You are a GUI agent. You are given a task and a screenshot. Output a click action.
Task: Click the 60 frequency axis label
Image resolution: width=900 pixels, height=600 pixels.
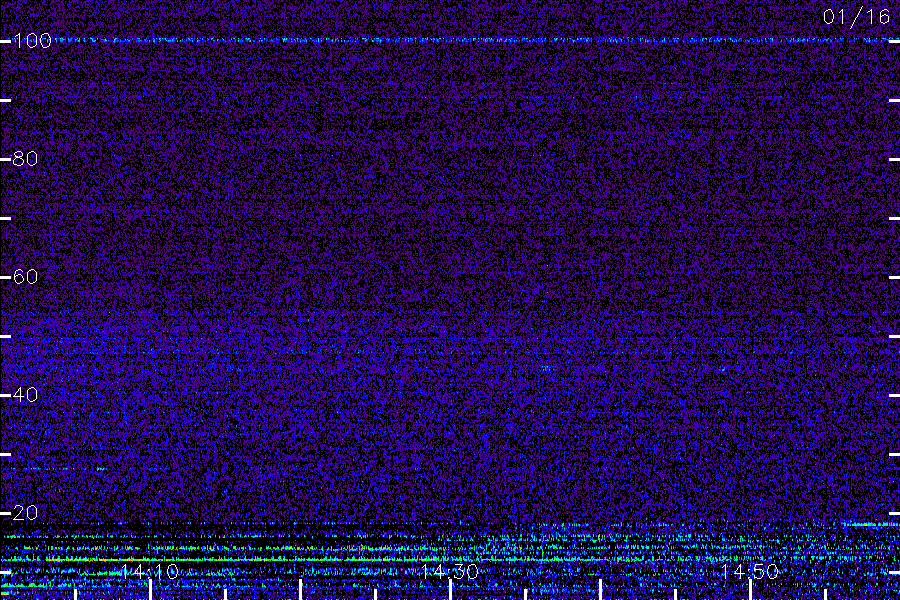pyautogui.click(x=25, y=277)
